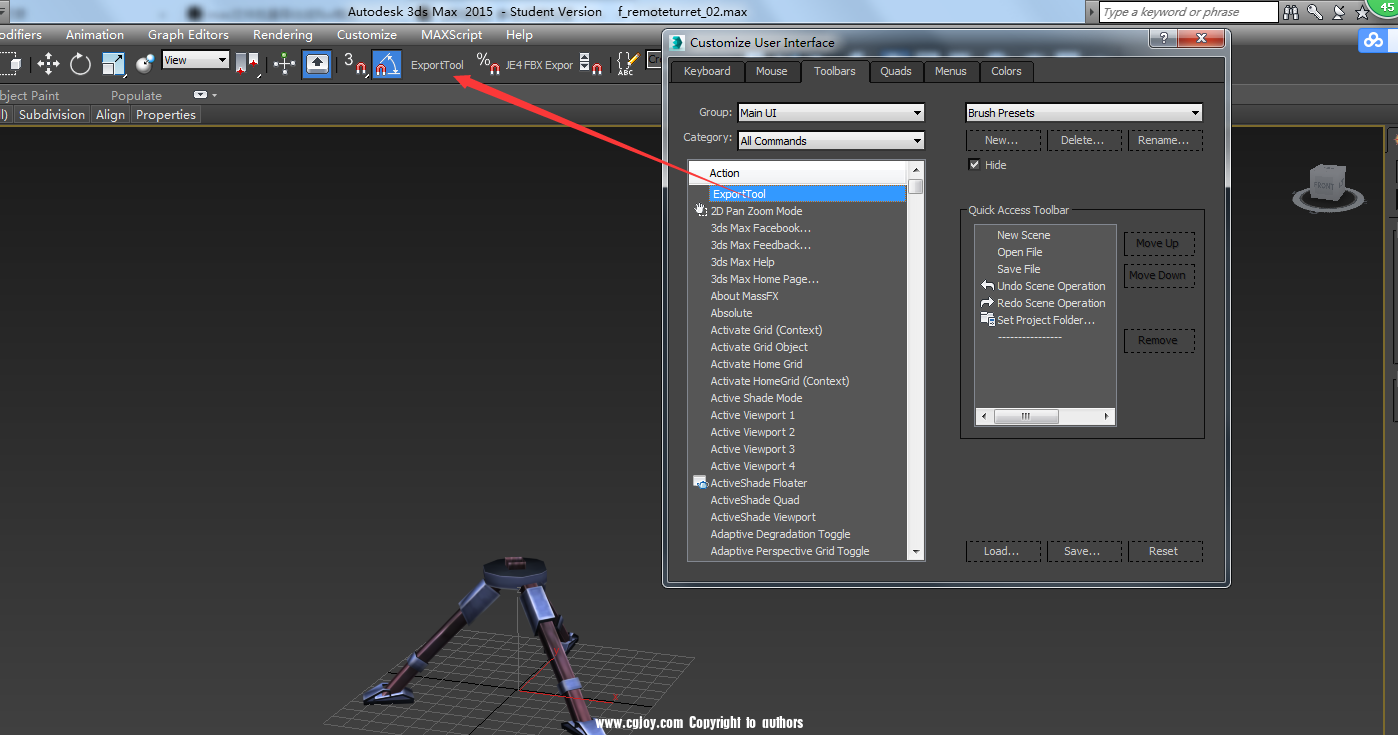
Task: Click the New... toolbar button
Action: 1003,140
